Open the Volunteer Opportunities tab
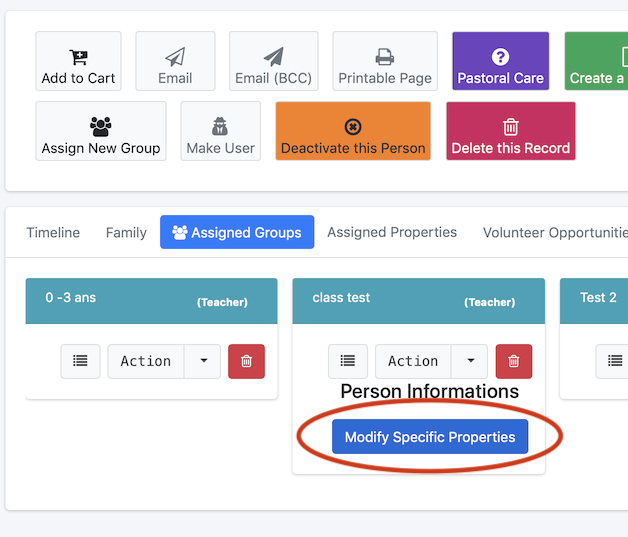 (555, 232)
